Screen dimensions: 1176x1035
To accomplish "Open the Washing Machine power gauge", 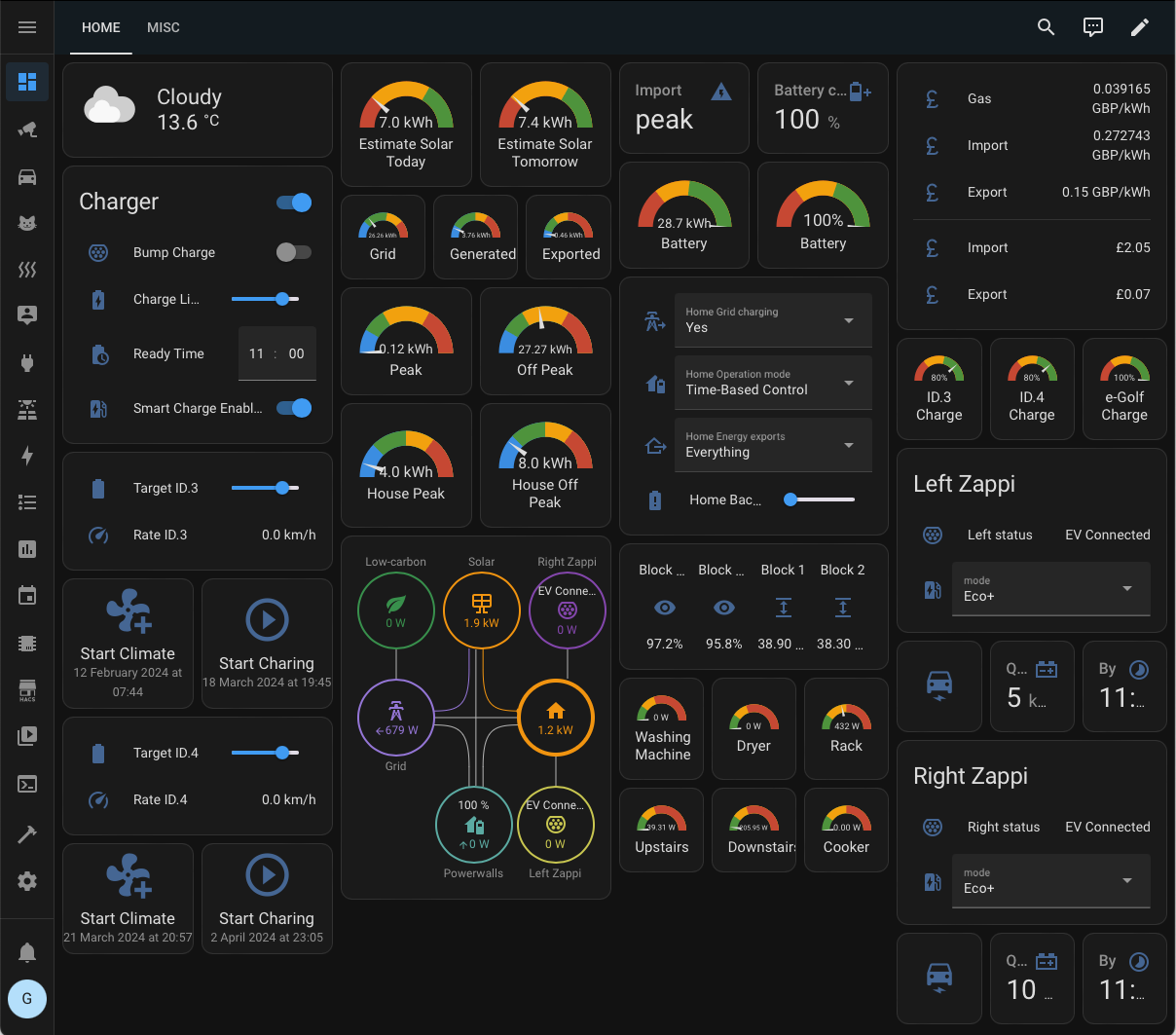I will (x=661, y=728).
